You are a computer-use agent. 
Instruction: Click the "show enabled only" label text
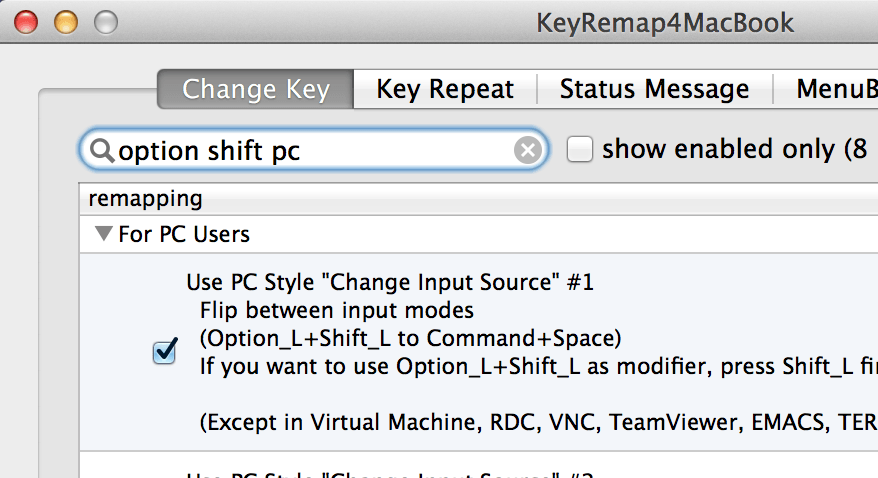pyautogui.click(x=722, y=150)
